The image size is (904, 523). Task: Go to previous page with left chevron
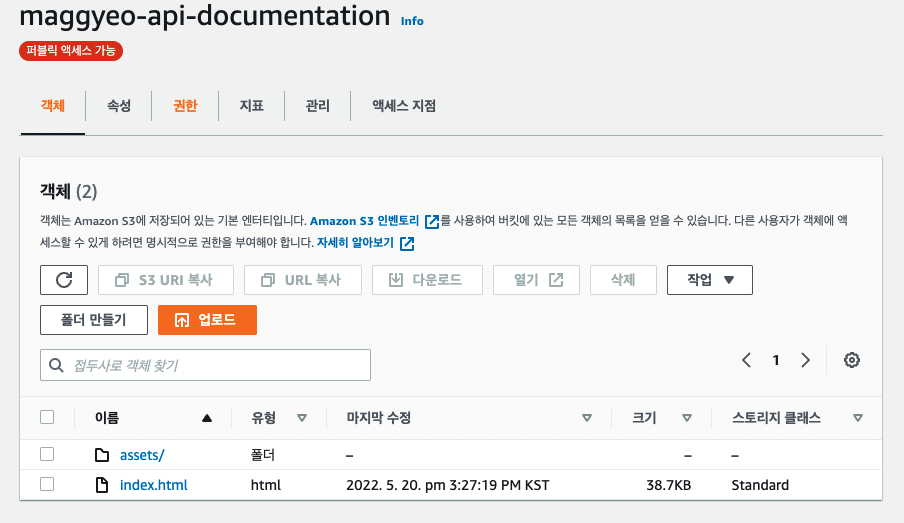746,361
